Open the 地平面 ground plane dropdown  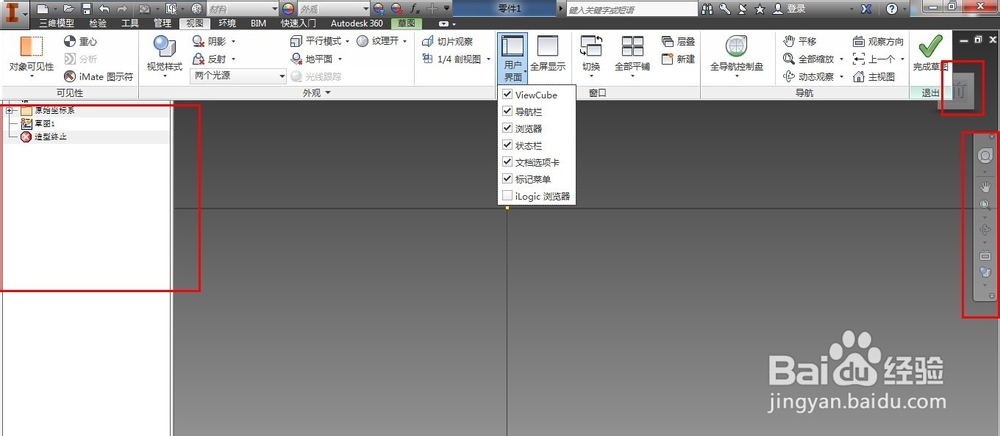(x=340, y=59)
